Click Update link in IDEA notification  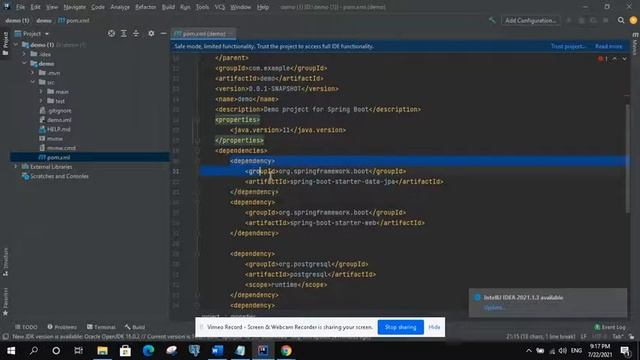point(494,307)
